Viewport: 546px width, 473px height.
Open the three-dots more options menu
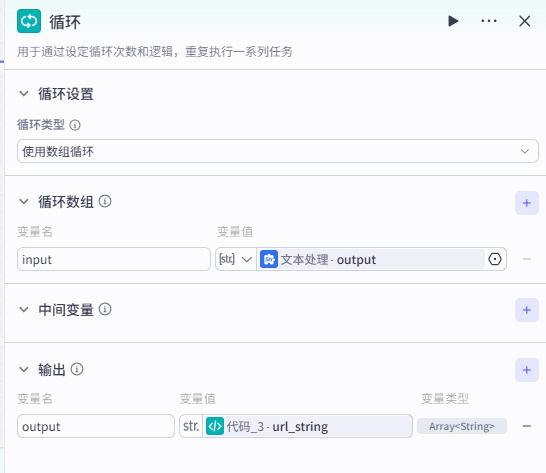click(489, 21)
